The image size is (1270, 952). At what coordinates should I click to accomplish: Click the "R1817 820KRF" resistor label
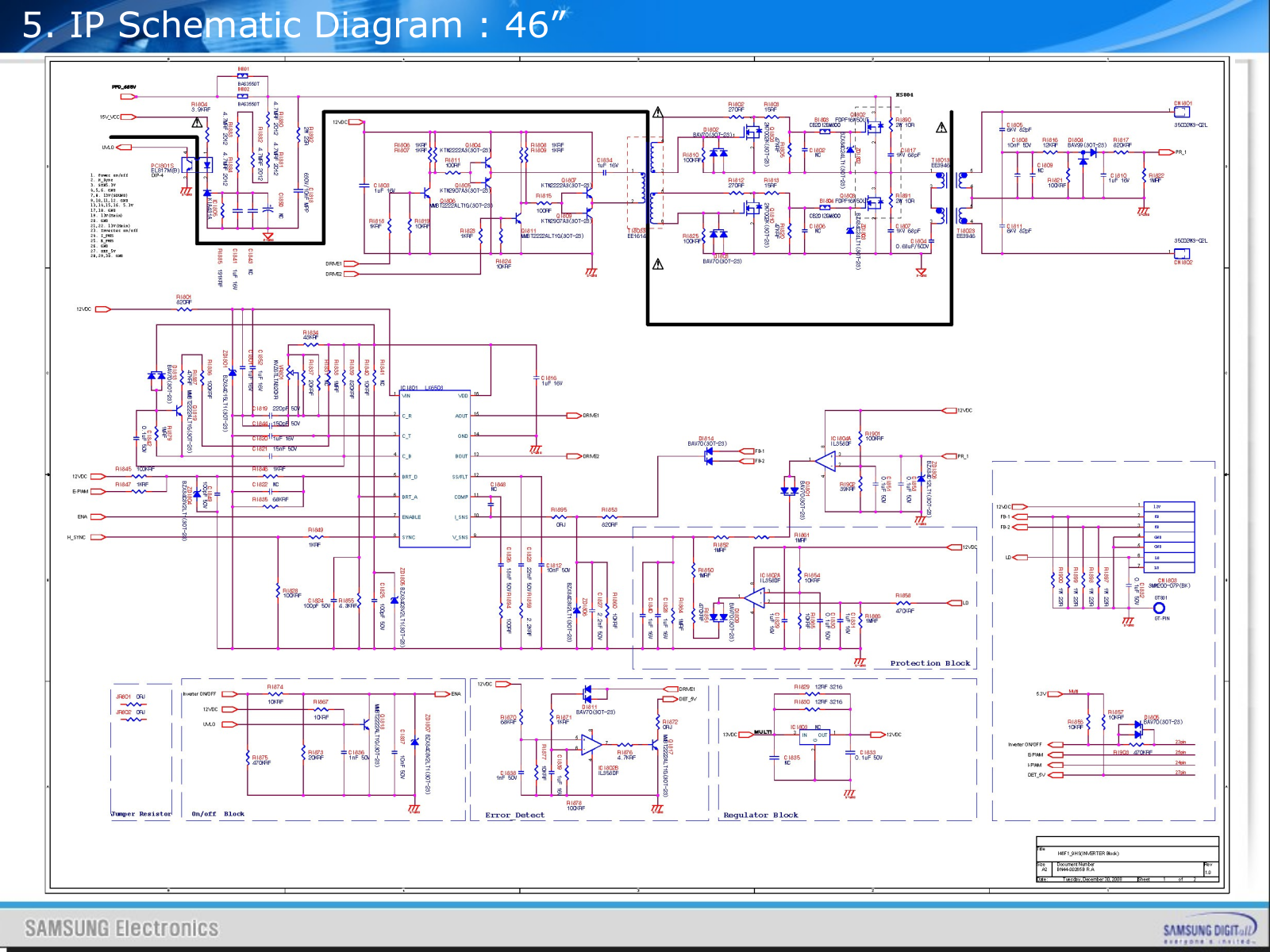click(x=1122, y=143)
